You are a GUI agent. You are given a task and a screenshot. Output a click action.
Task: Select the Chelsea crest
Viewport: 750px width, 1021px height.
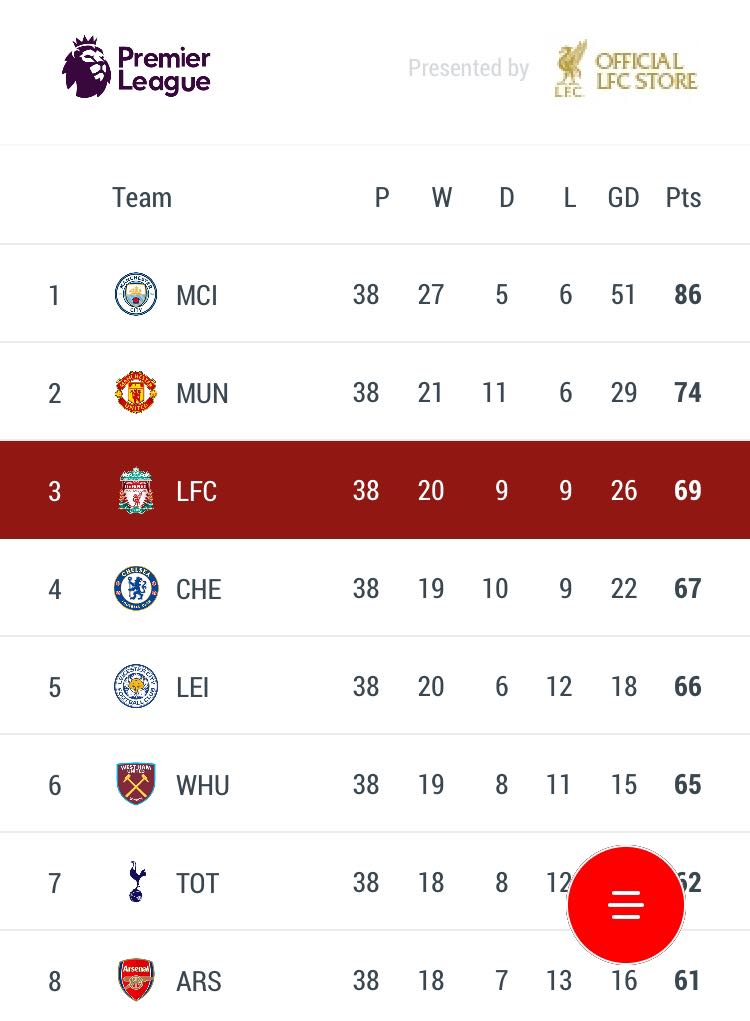[x=136, y=589]
